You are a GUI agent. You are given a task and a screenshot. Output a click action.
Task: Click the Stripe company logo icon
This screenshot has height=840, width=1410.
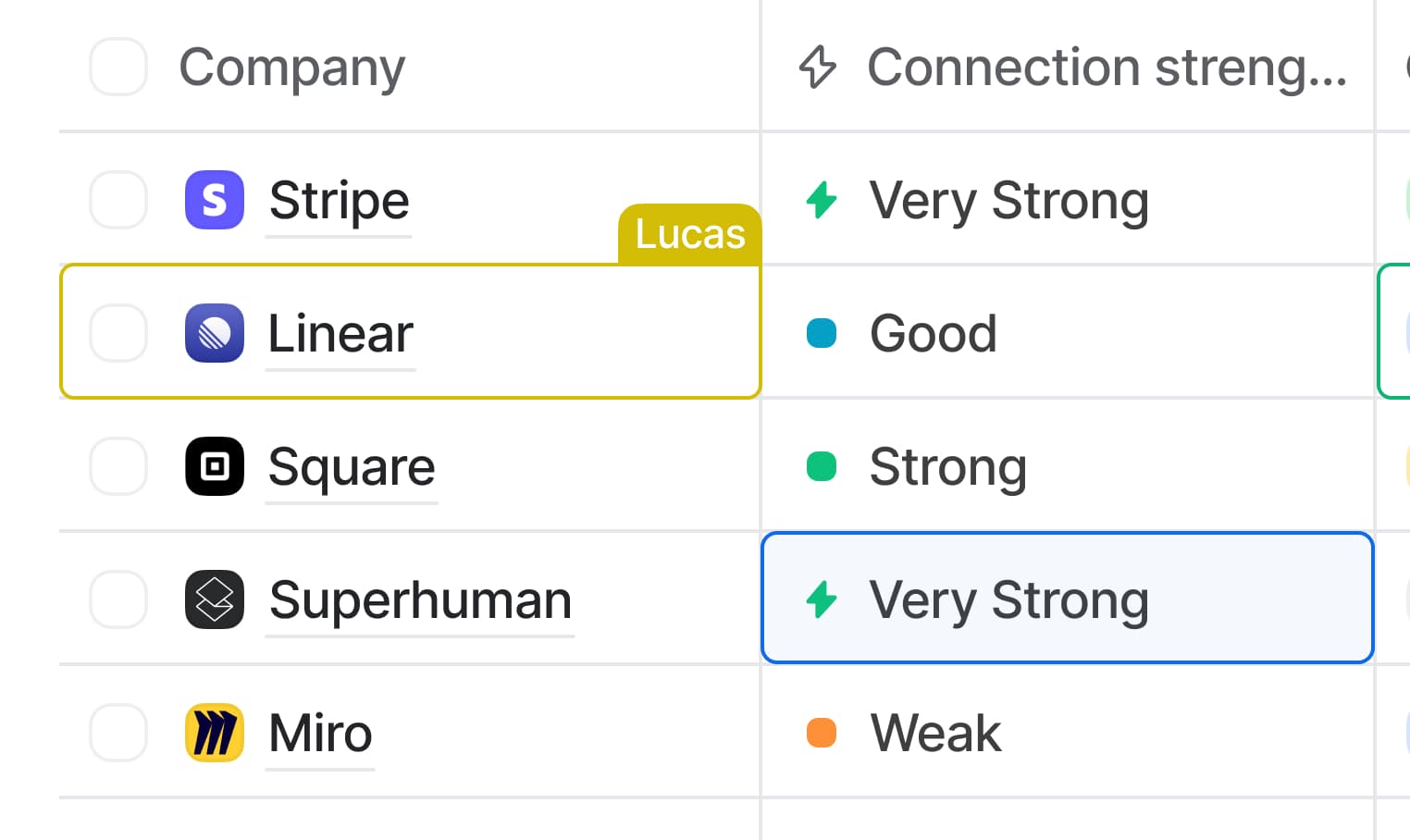coord(215,200)
